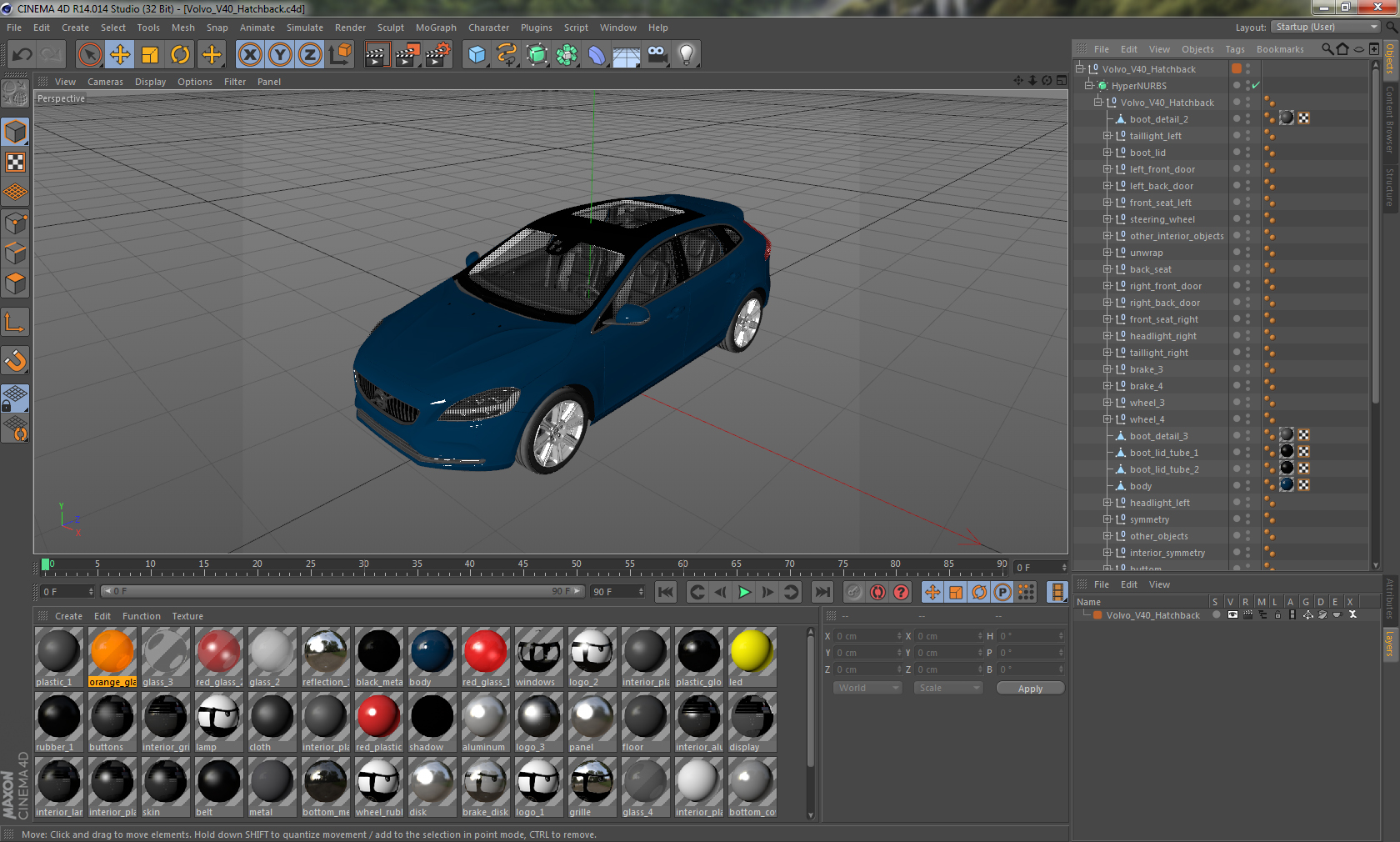Open the Sculpt menu
Image resolution: width=1400 pixels, height=842 pixels.
[391, 28]
